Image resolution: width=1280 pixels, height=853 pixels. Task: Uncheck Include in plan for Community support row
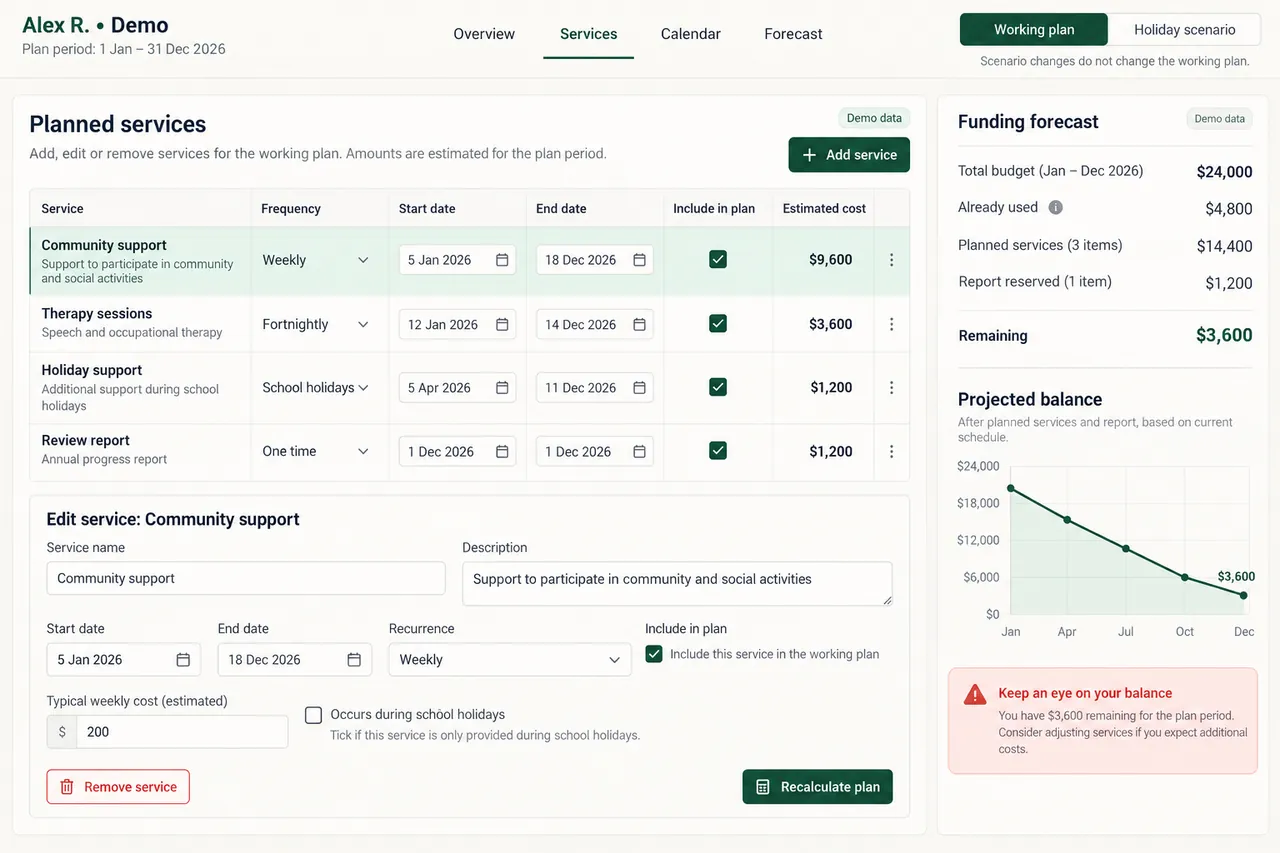pyautogui.click(x=717, y=259)
